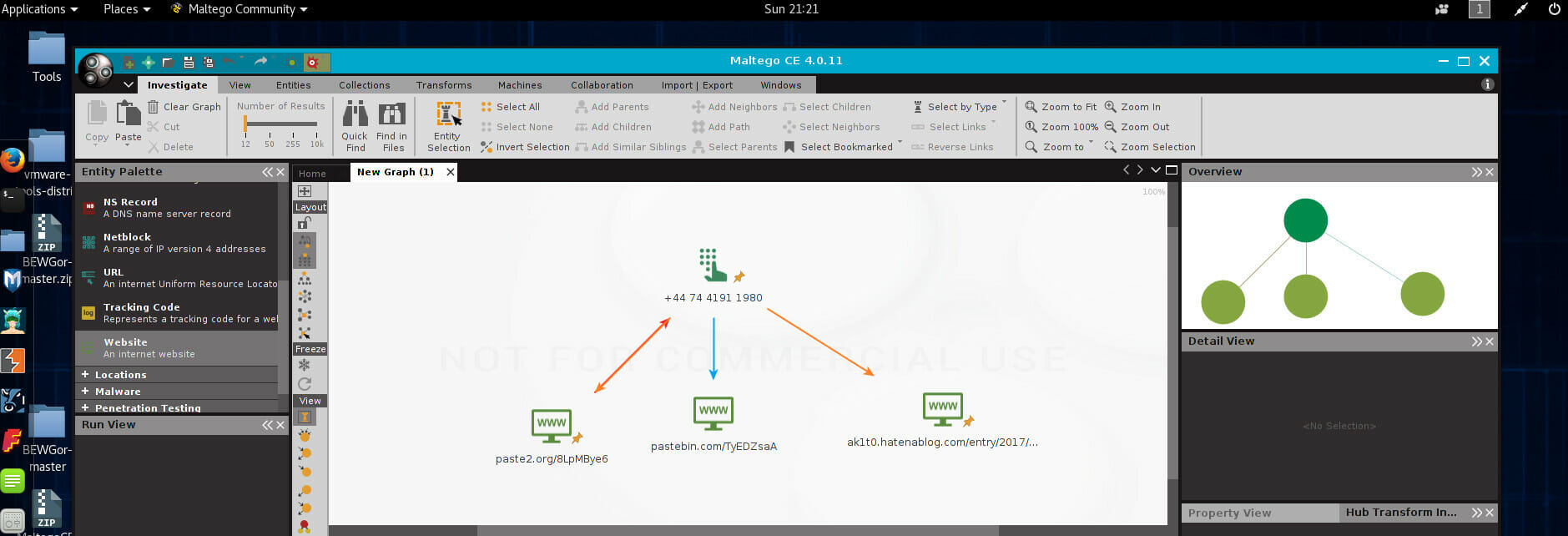Open the Zoom to dropdown
Image resolution: width=1568 pixels, height=536 pixels.
pos(1091,143)
